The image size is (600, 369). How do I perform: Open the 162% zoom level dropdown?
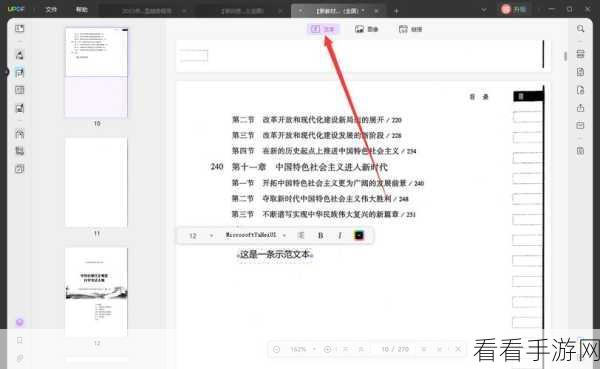303,349
